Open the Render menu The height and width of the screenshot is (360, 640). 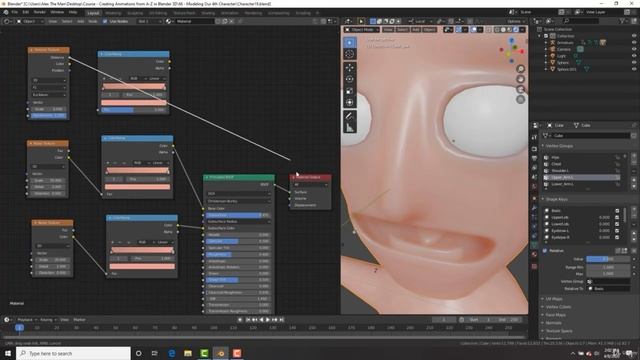coord(40,12)
